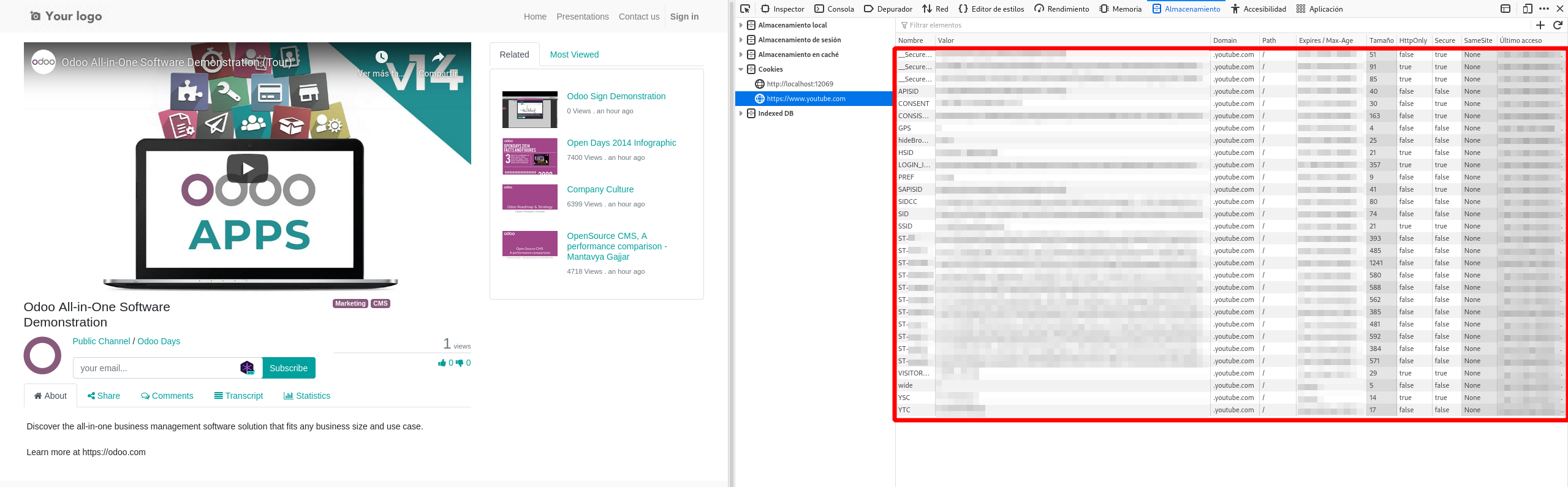Sort cookies by the Tamaño column header
The image size is (1568, 487).
pyautogui.click(x=1381, y=40)
